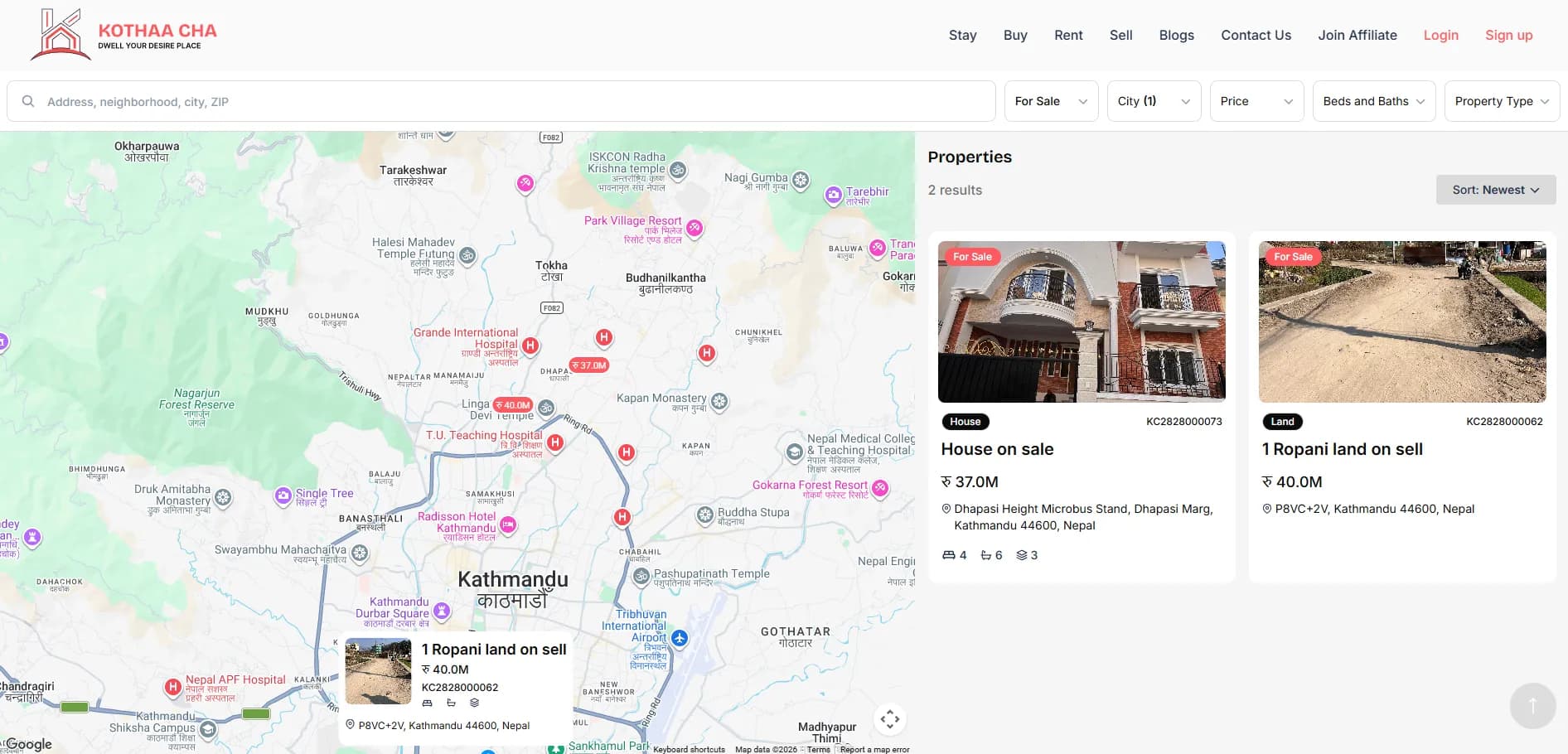The image size is (1568, 754).
Task: Click Boudha Stupa map marker
Action: [704, 515]
